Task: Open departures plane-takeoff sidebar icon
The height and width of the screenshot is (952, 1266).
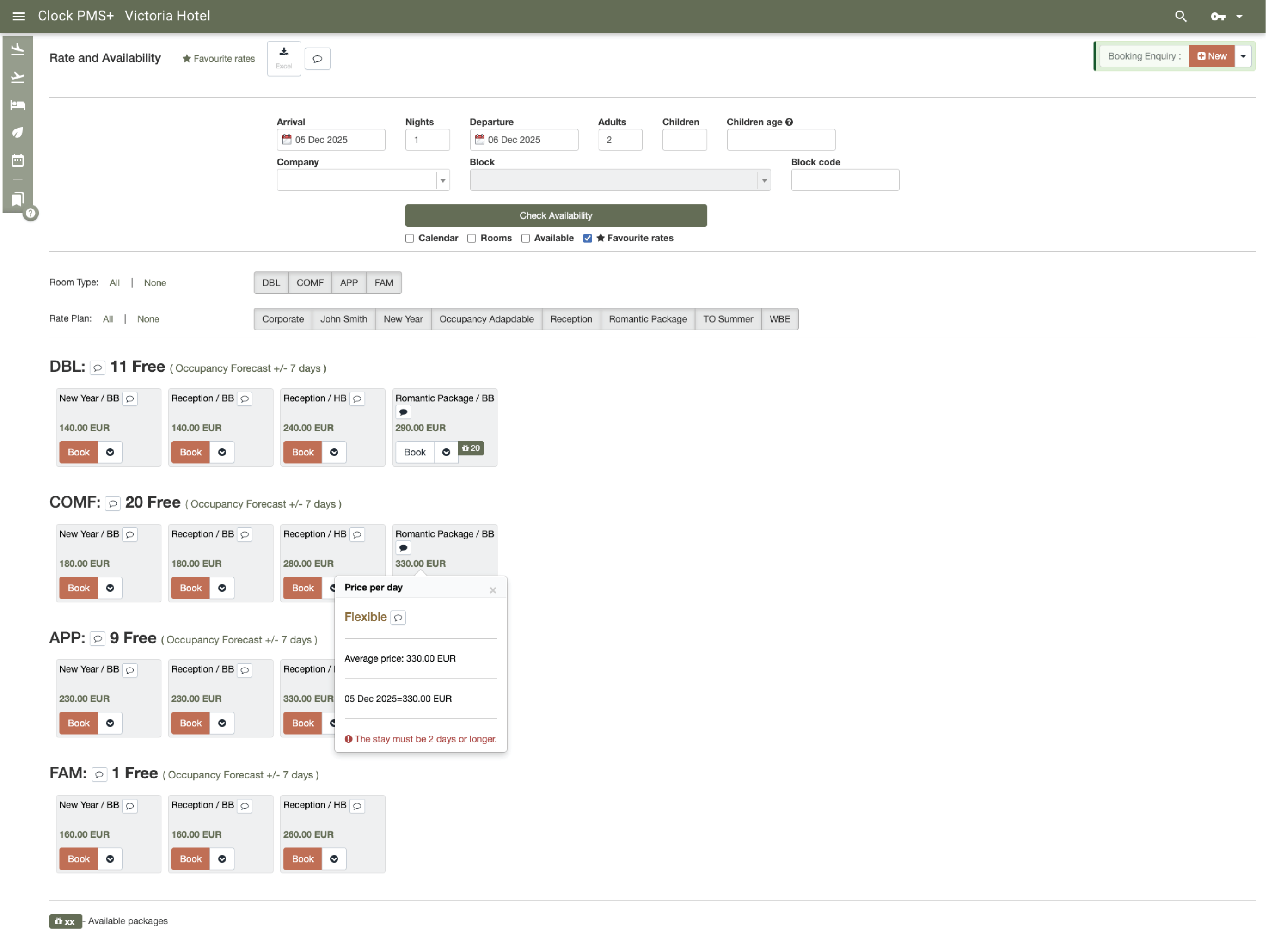Action: pos(18,77)
